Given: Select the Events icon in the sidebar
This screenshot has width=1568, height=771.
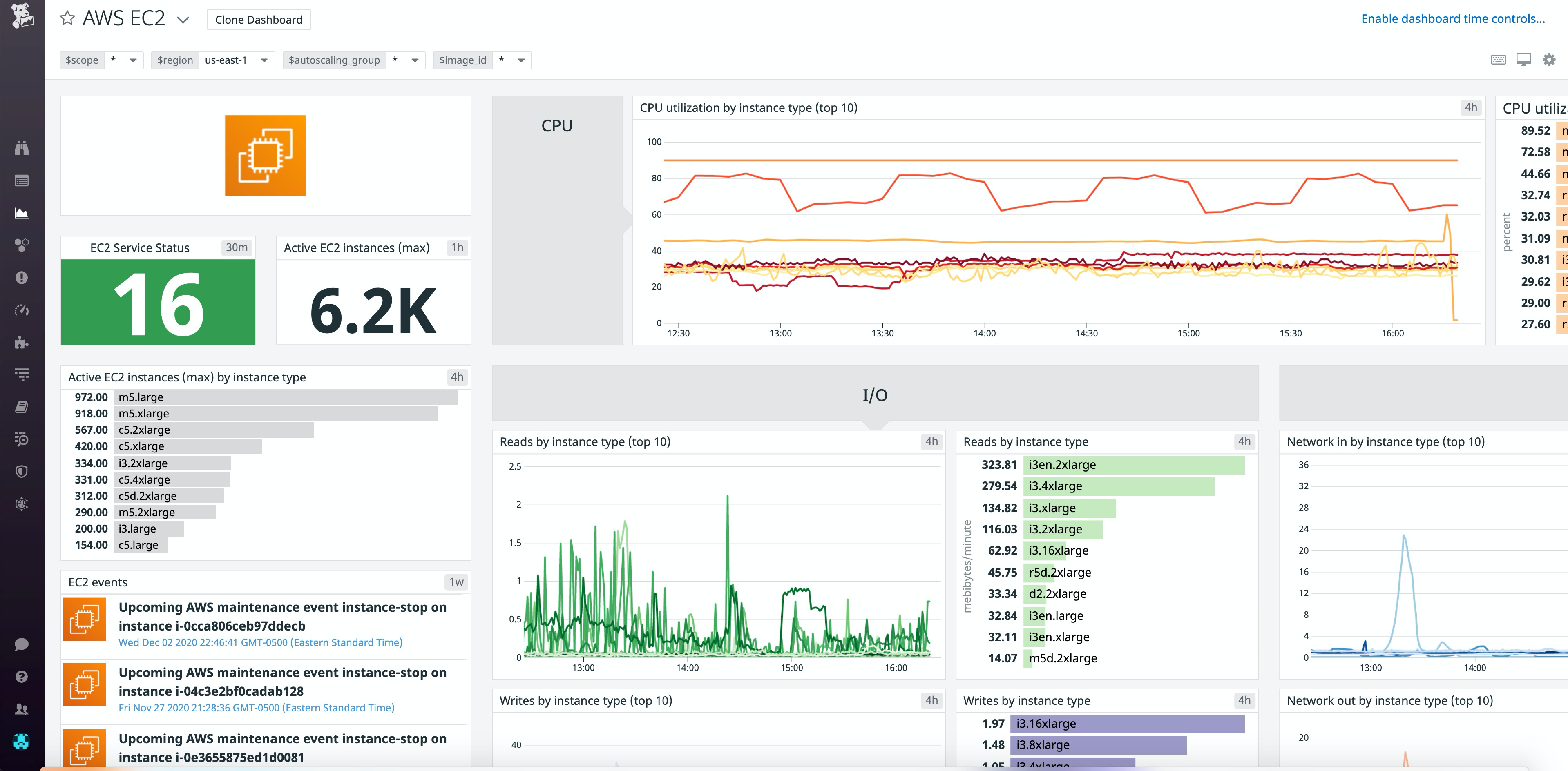Looking at the screenshot, I should [21, 180].
